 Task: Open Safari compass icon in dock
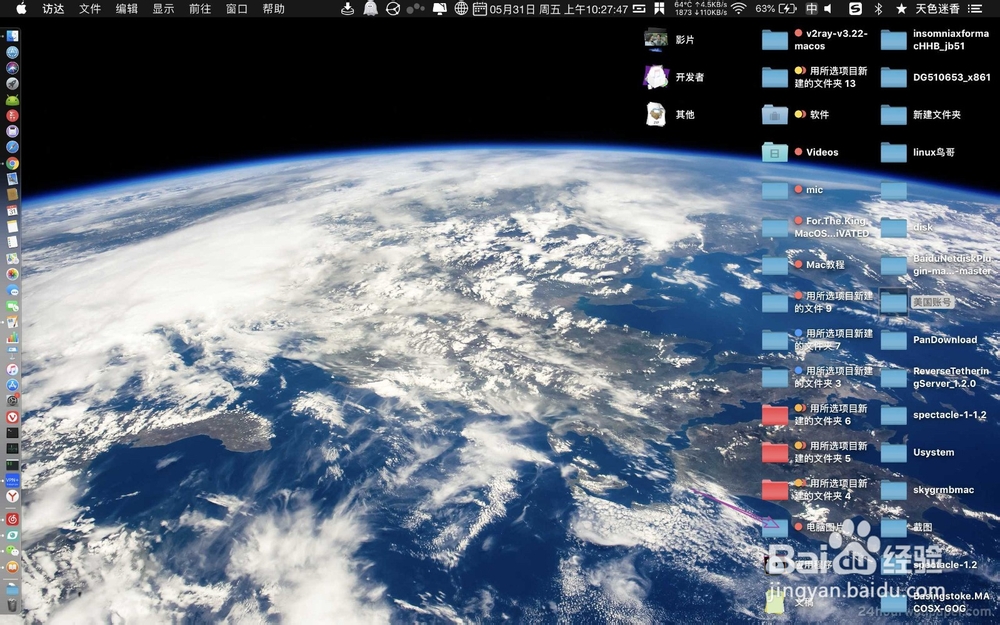[x=12, y=147]
